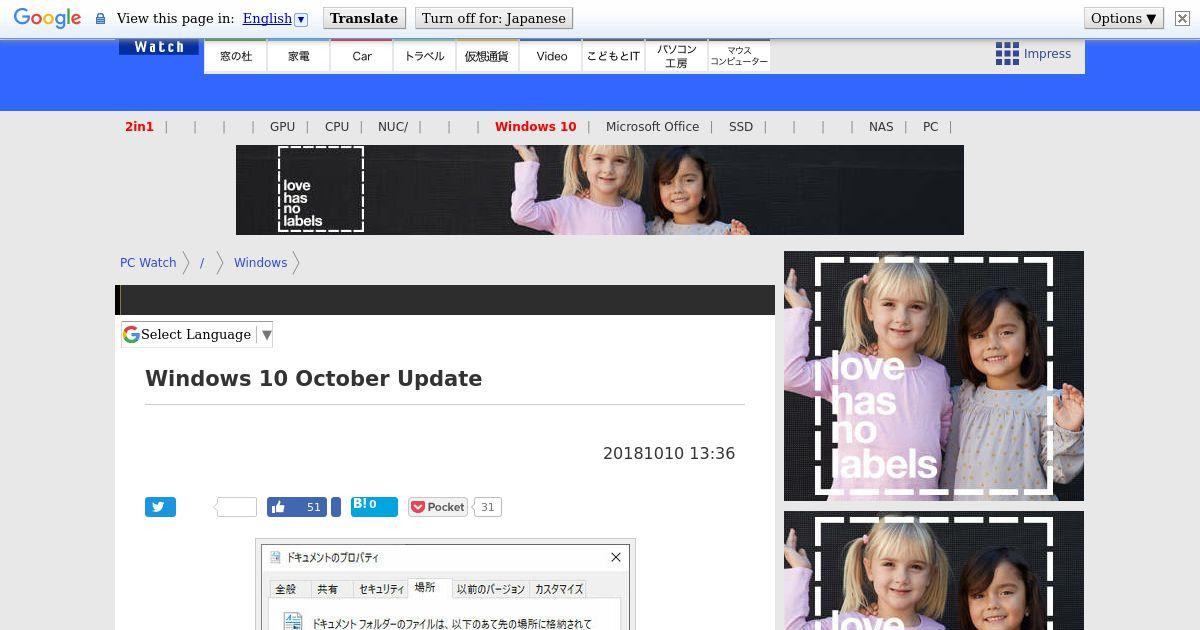Select the セキュリティ tab in properties dialog
The image size is (1200, 630).
click(x=381, y=589)
